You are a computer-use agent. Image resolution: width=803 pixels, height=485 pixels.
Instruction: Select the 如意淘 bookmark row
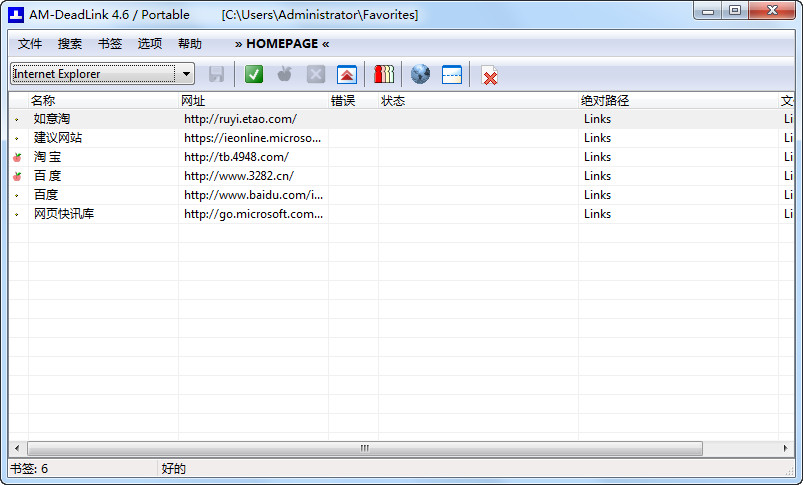coord(401,119)
